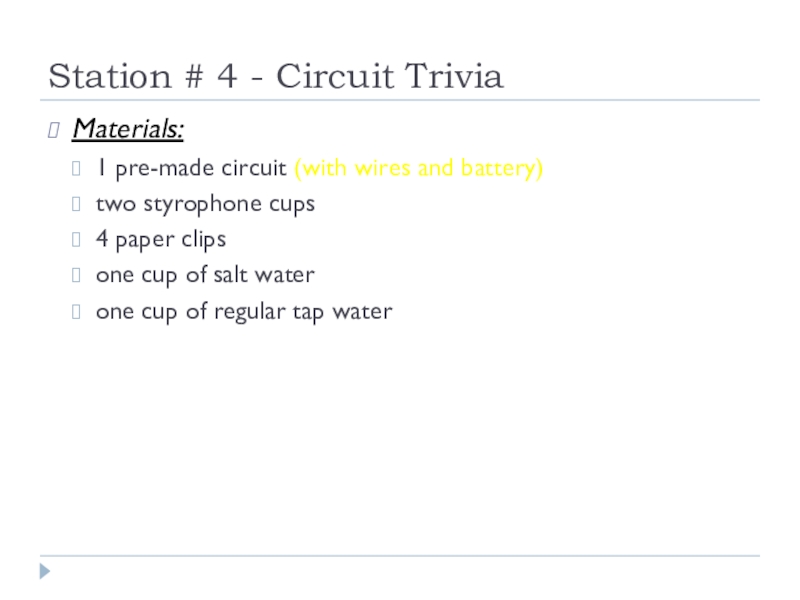This screenshot has width=800, height=600.
Task: Click 'one cup of regular tap water' text
Action: click(x=244, y=311)
